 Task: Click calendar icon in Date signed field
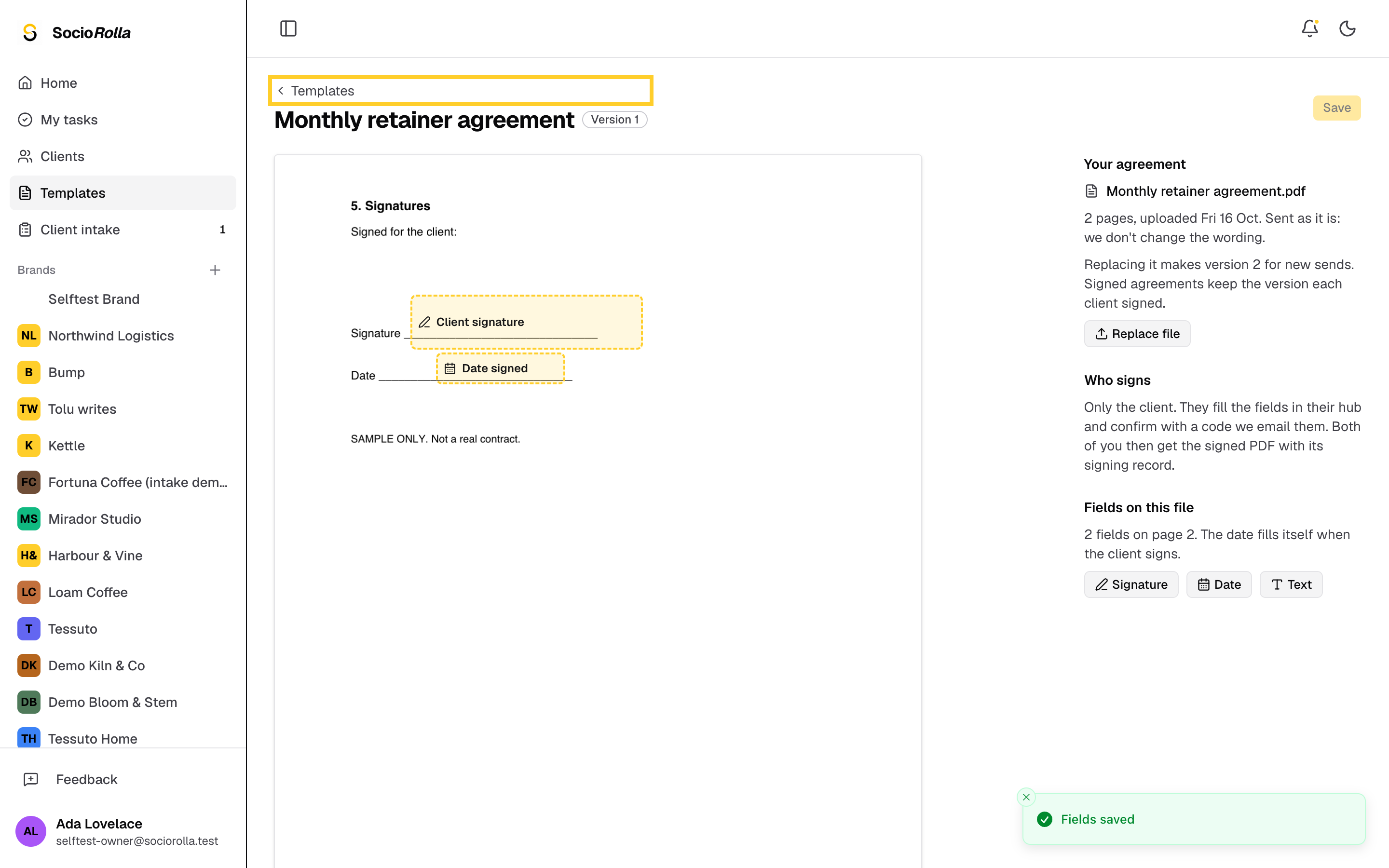tap(450, 368)
